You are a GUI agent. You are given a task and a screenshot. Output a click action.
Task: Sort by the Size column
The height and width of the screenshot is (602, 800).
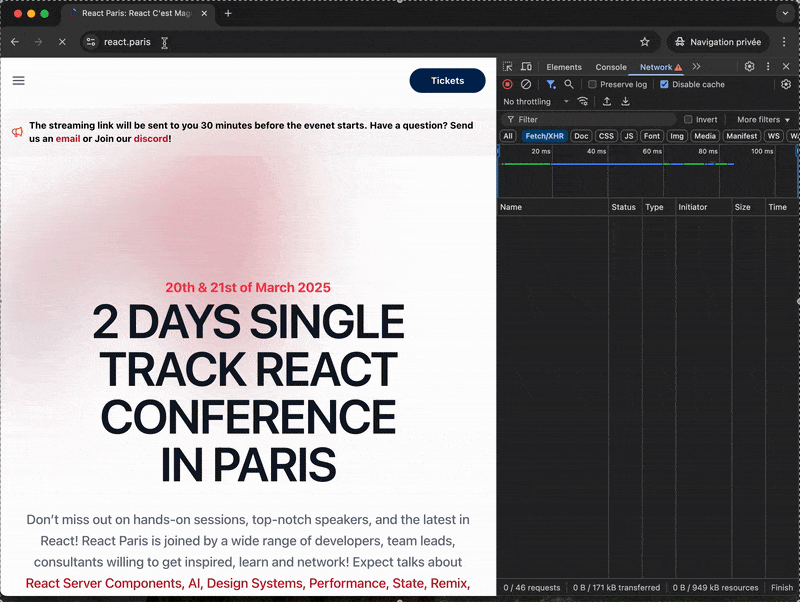coord(748,207)
